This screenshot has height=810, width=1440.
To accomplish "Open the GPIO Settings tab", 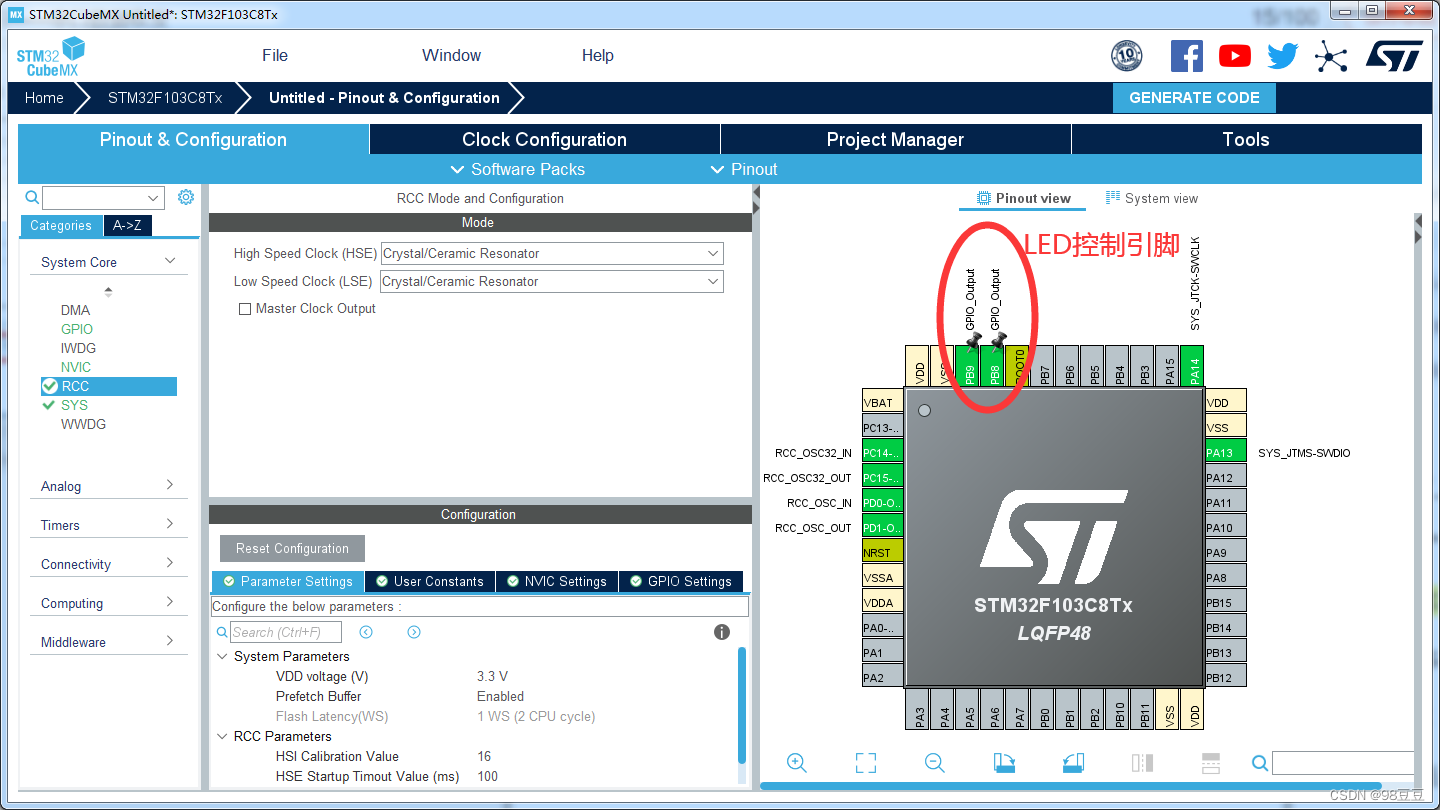I will (x=681, y=581).
